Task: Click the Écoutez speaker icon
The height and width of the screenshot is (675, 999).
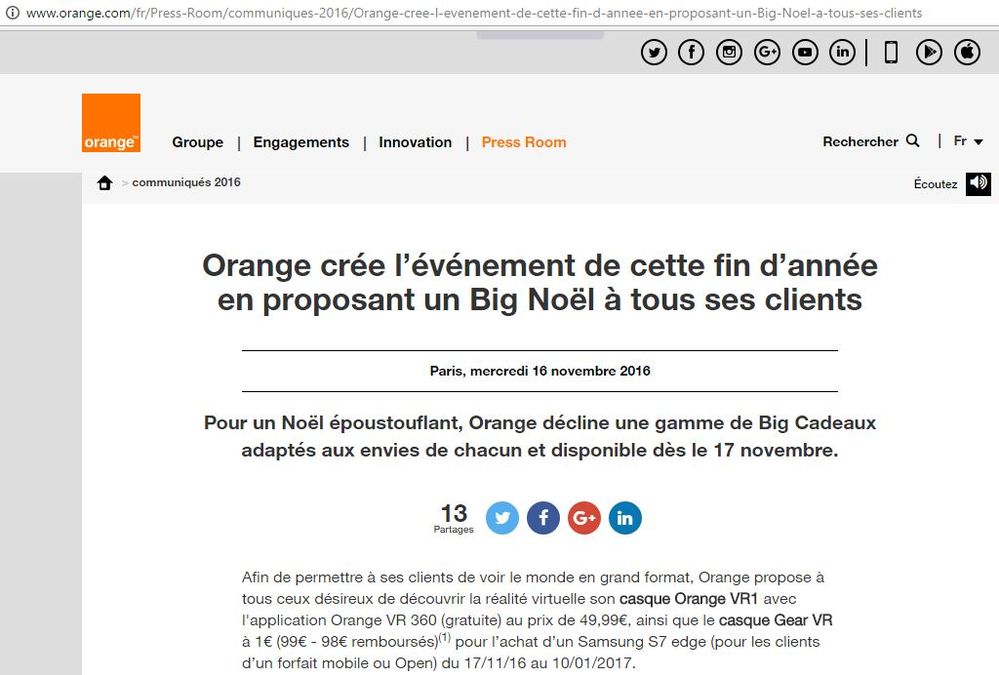Action: pyautogui.click(x=978, y=184)
